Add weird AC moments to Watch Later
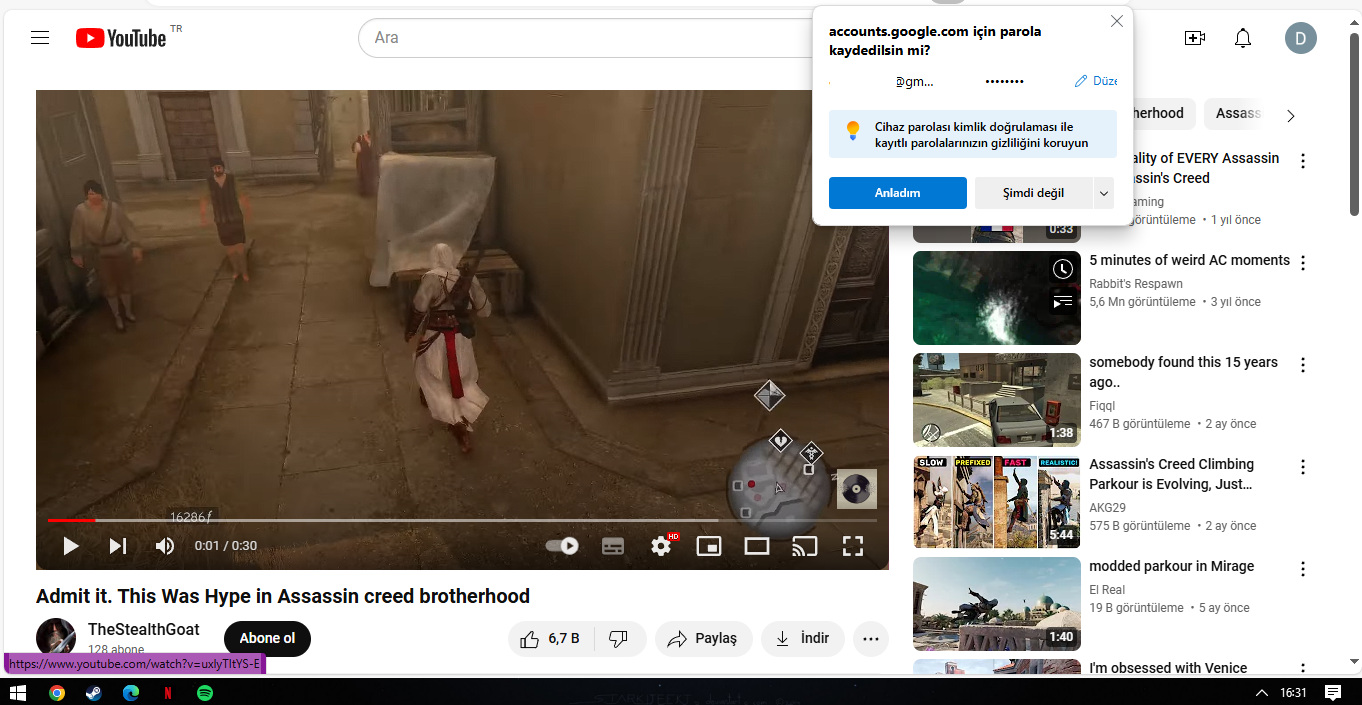This screenshot has width=1362, height=705. [1063, 269]
